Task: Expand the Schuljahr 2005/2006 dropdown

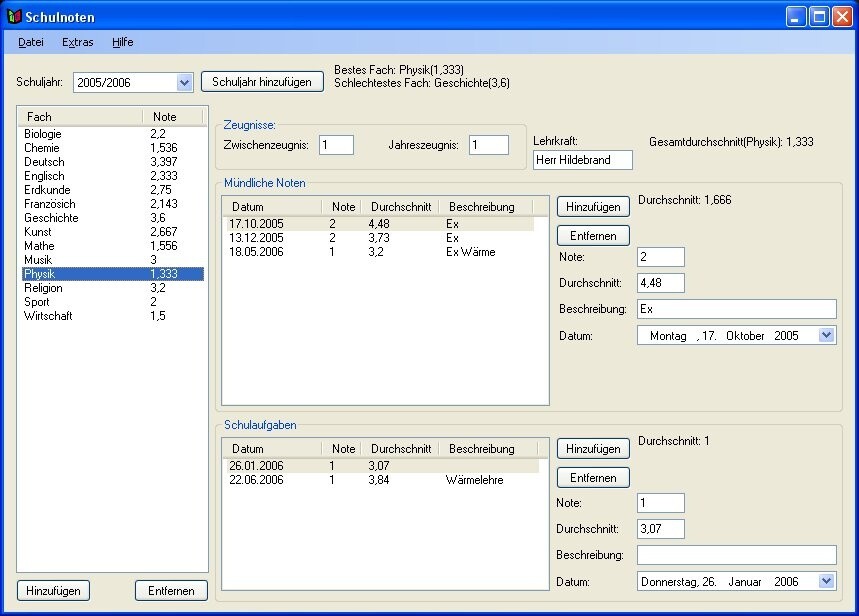Action: click(184, 83)
